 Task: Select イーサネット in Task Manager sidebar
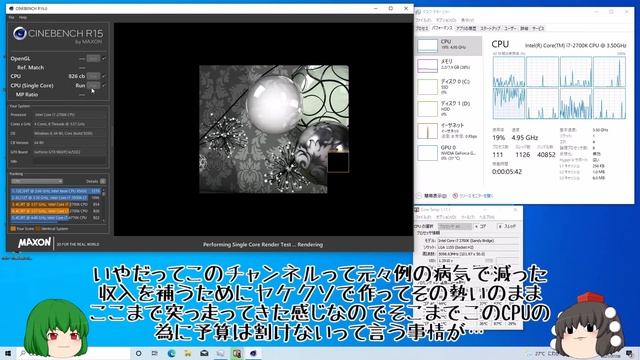pyautogui.click(x=448, y=131)
